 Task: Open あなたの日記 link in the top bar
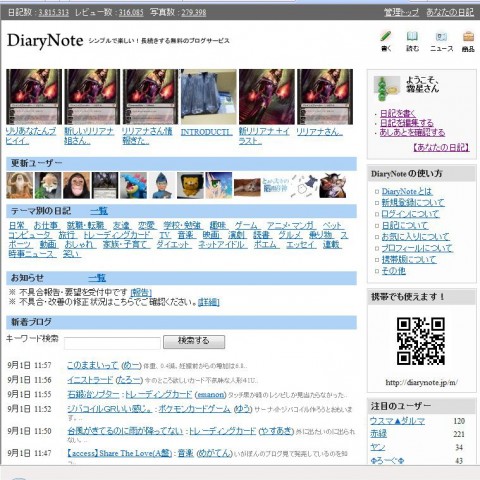[450, 12]
